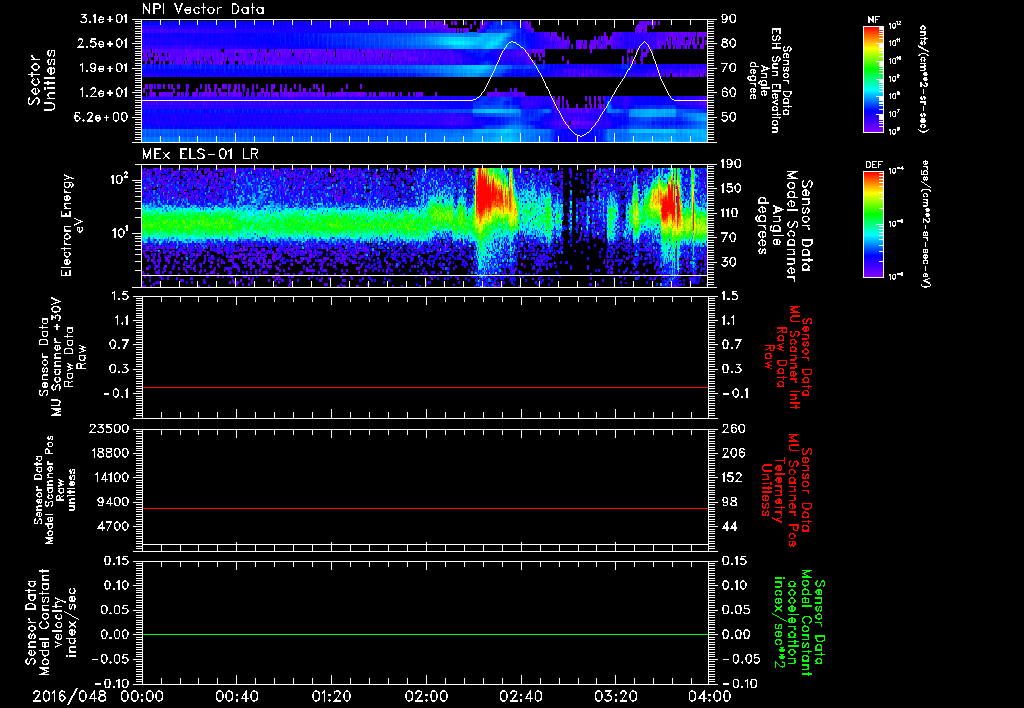Click the 80 degree elevation tick label
This screenshot has width=1024, height=708.
point(728,43)
